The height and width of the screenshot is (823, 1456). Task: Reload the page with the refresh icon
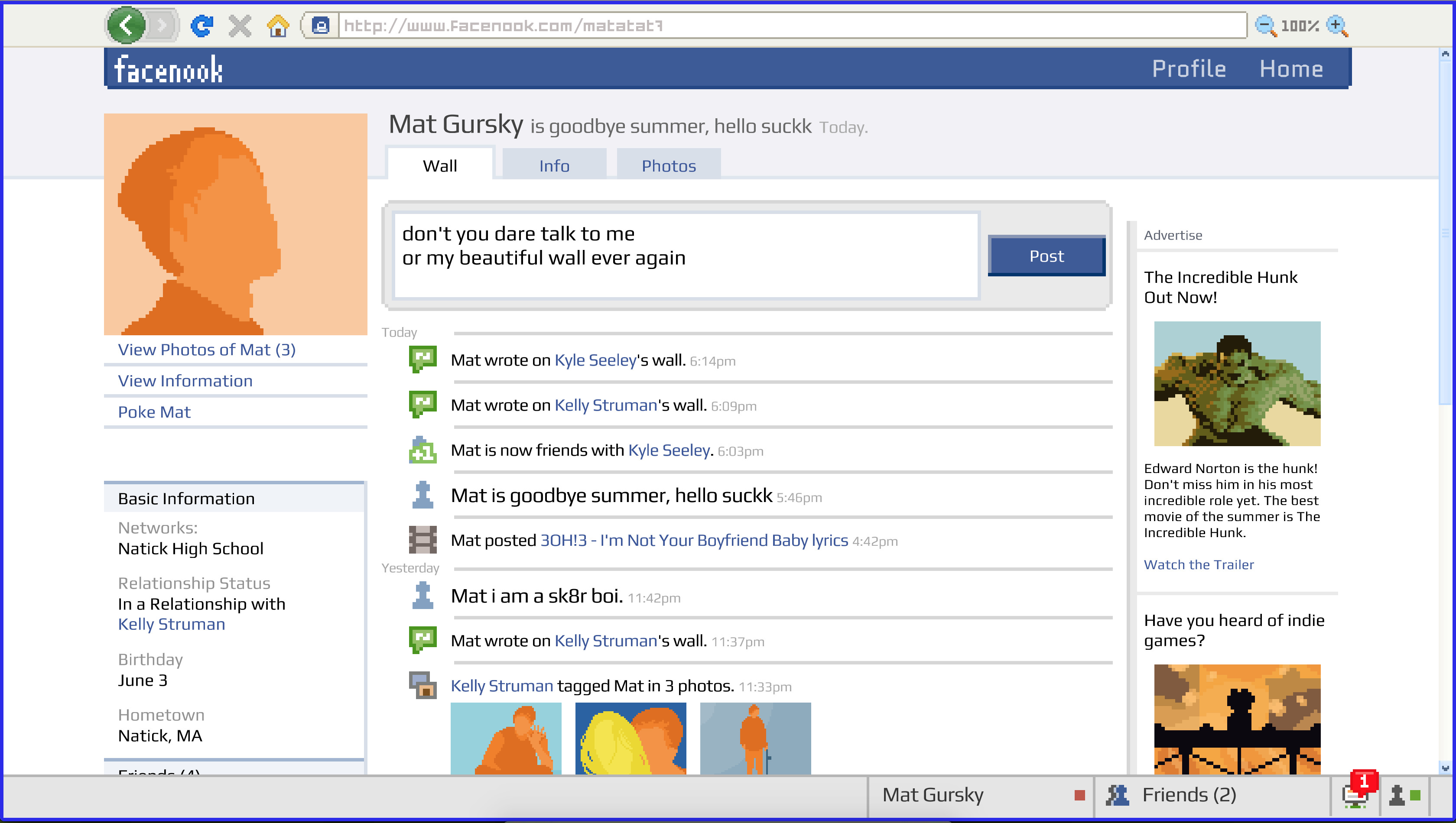[x=203, y=26]
